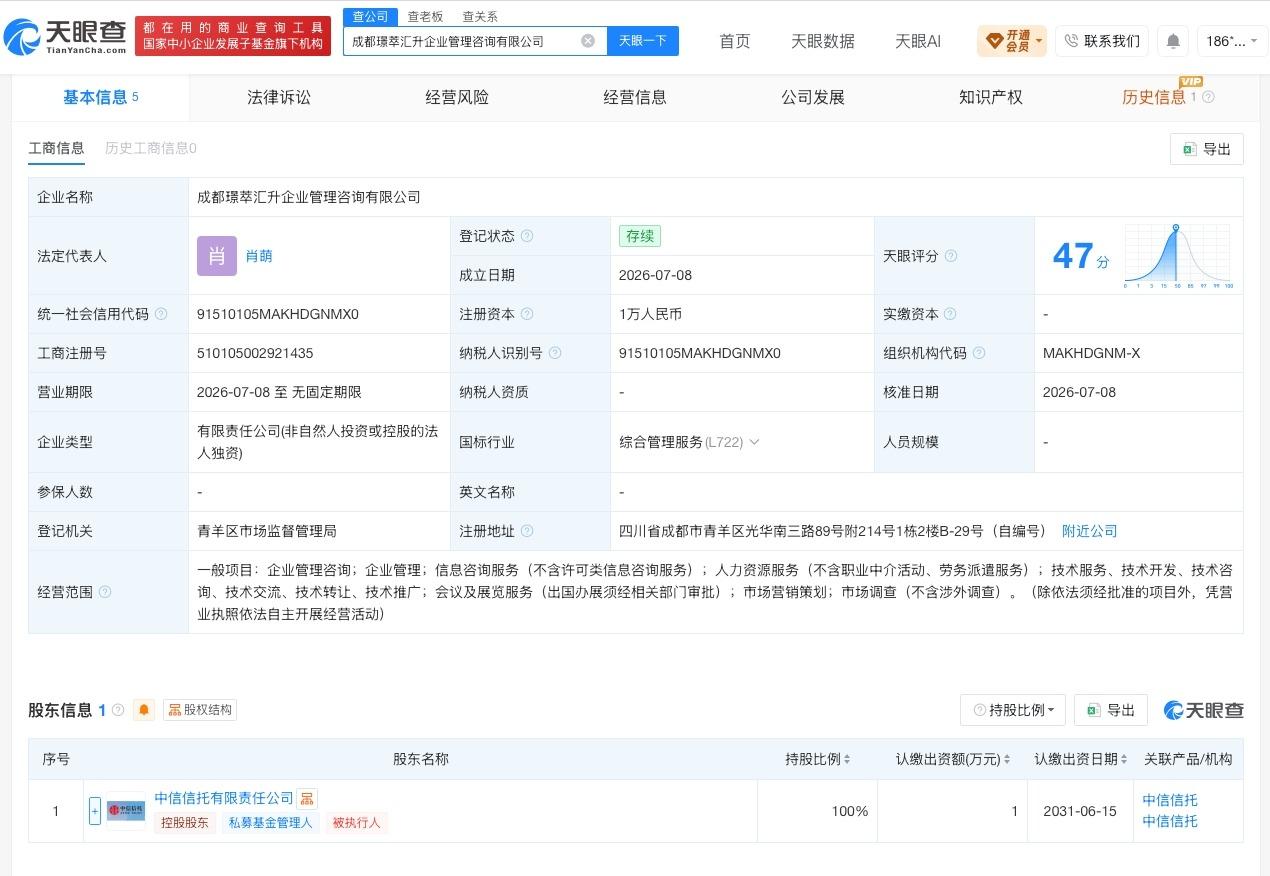The image size is (1270, 876).
Task: Clear the search box with the X icon
Action: pyautogui.click(x=588, y=41)
